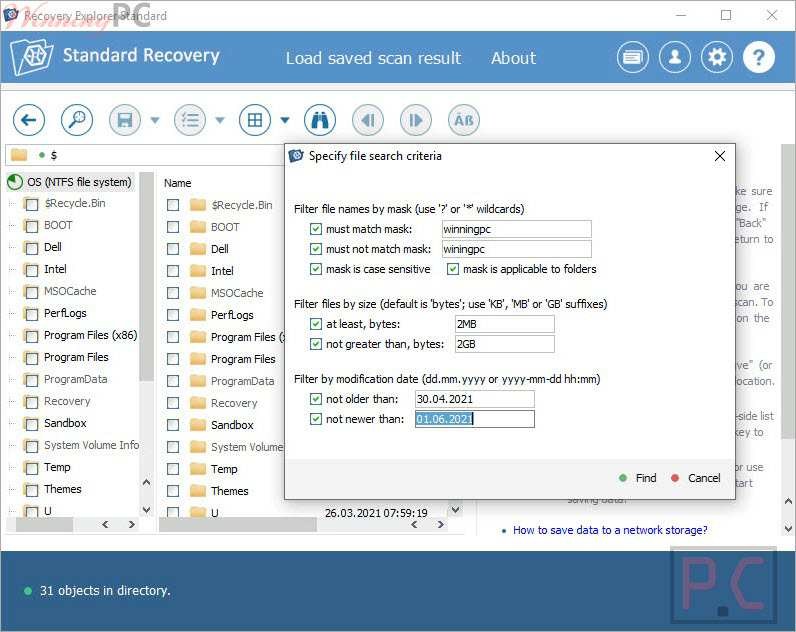The width and height of the screenshot is (796, 632).
Task: Toggle the not older than checkbox
Action: point(316,399)
